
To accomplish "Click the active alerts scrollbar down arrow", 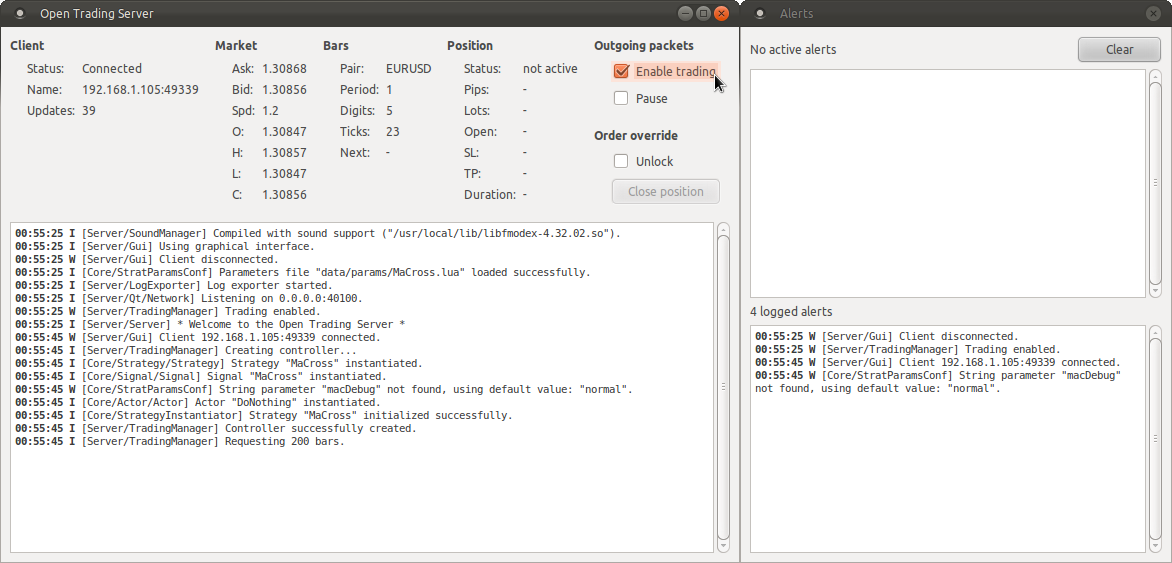I will pyautogui.click(x=1155, y=291).
